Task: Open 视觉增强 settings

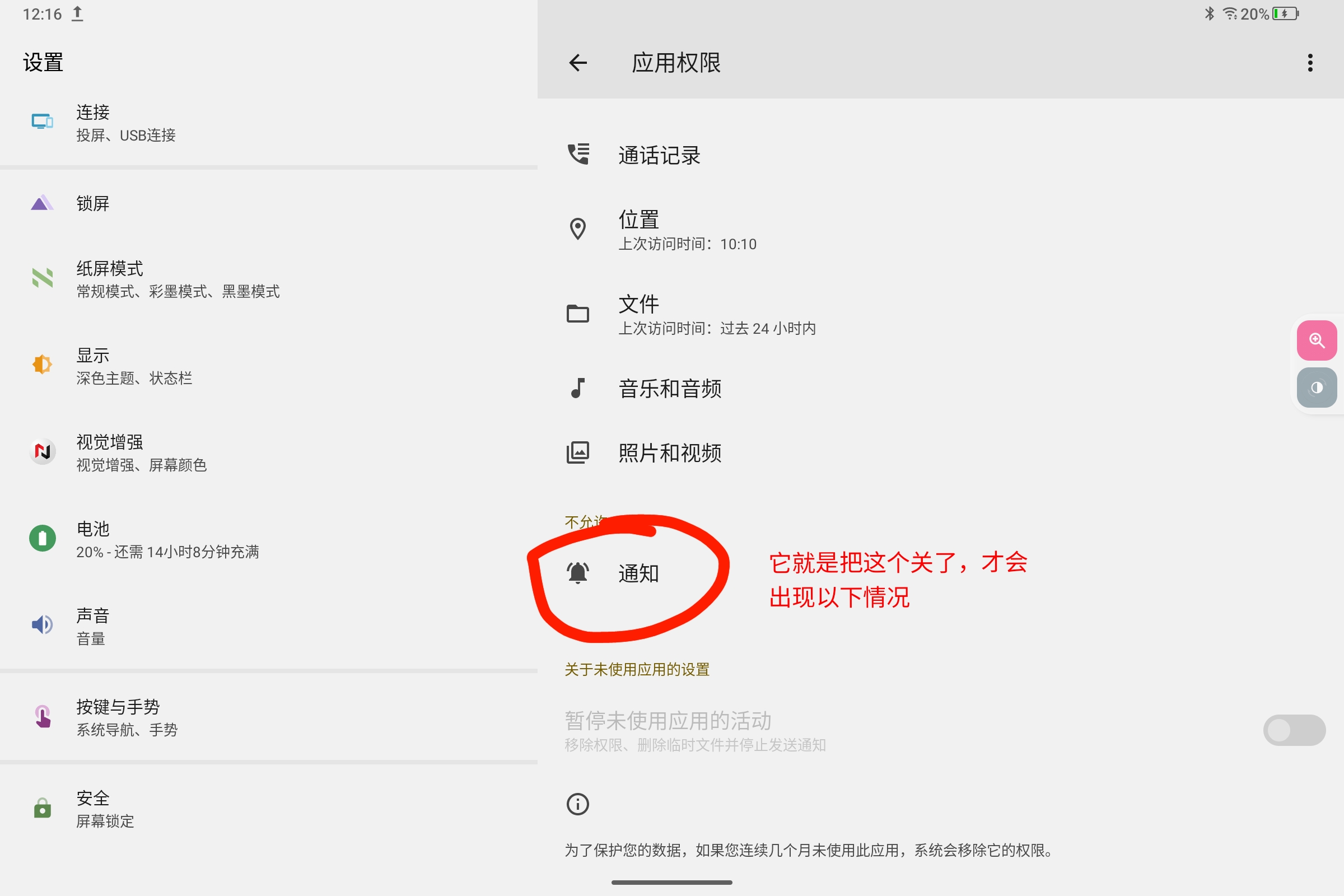Action: tap(269, 453)
